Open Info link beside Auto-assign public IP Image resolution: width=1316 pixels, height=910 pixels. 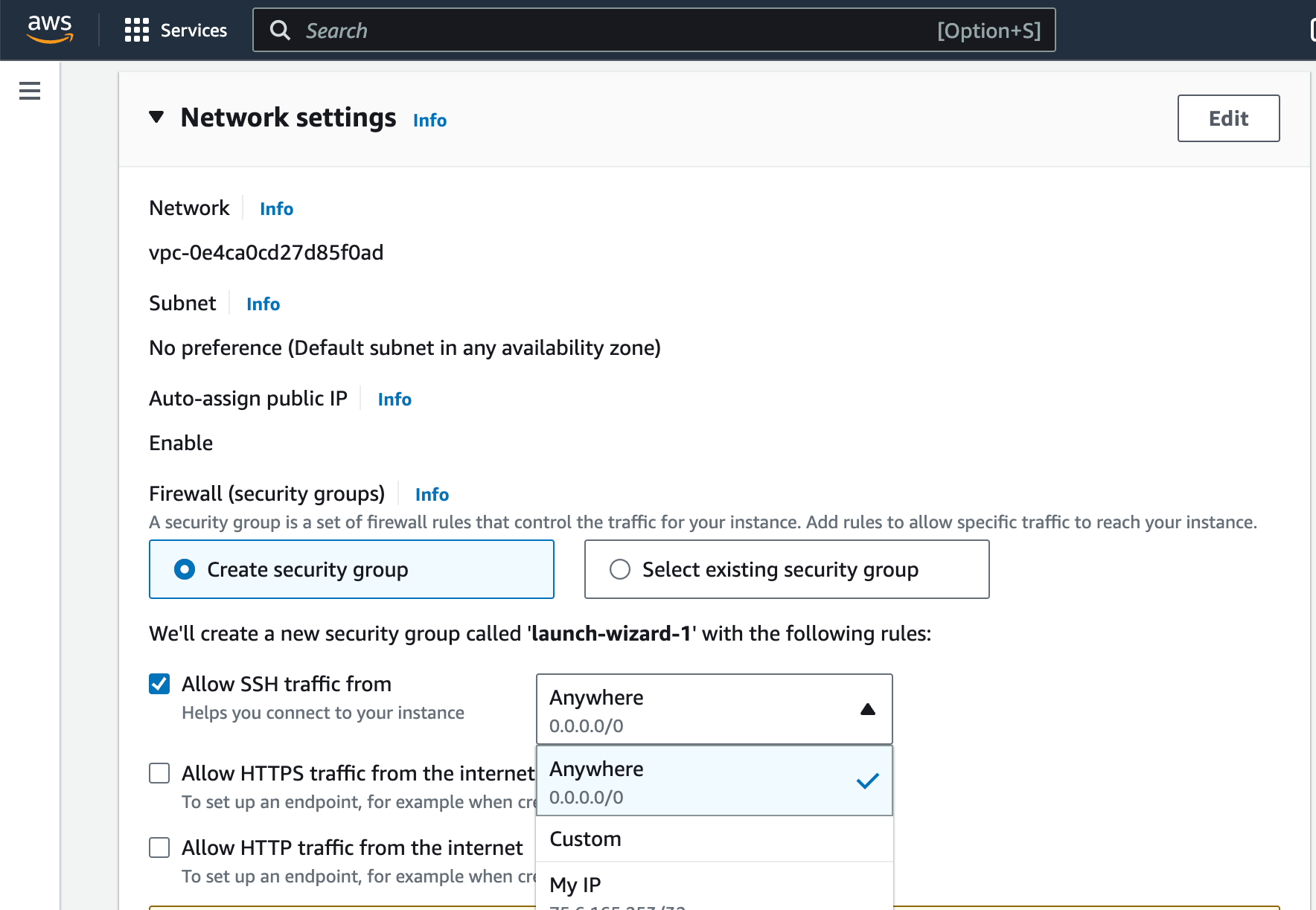[x=394, y=400]
